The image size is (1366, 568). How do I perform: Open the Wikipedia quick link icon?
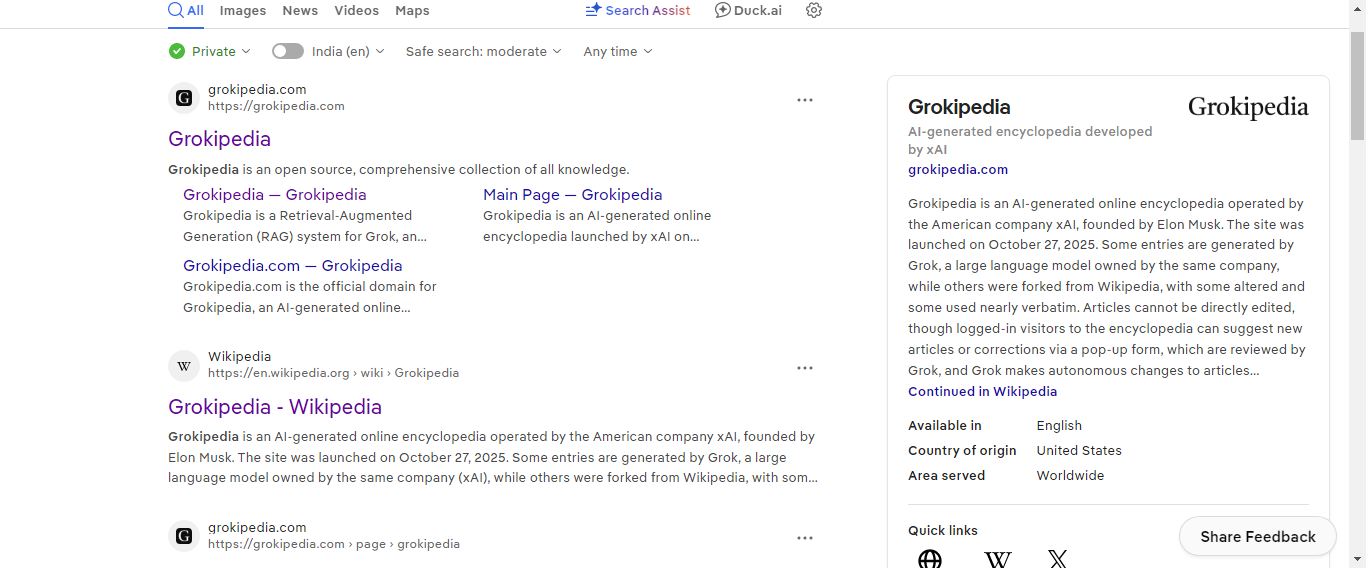click(x=997, y=559)
